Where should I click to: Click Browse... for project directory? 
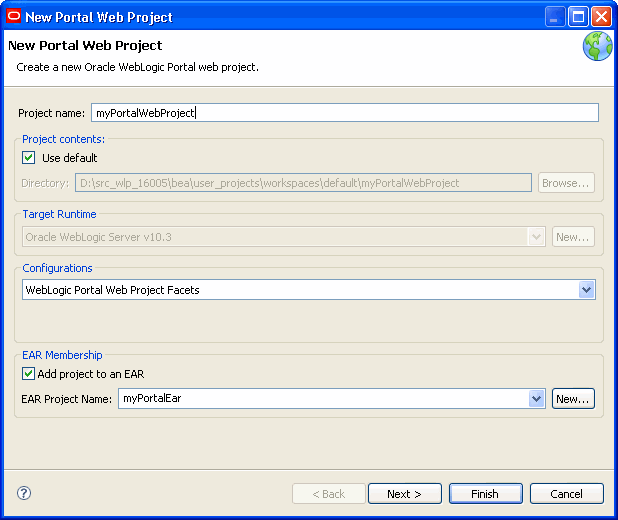(x=566, y=183)
